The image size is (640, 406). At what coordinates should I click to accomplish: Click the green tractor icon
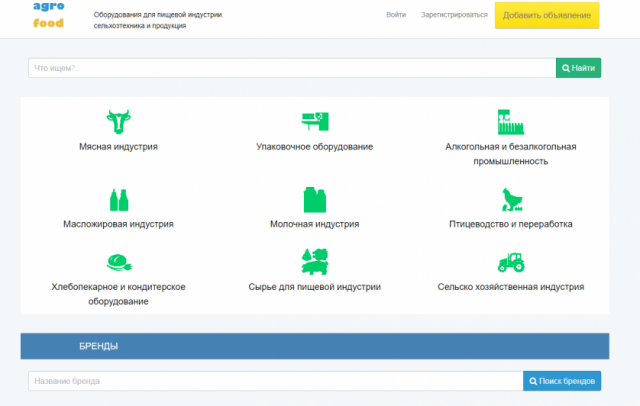(x=511, y=262)
